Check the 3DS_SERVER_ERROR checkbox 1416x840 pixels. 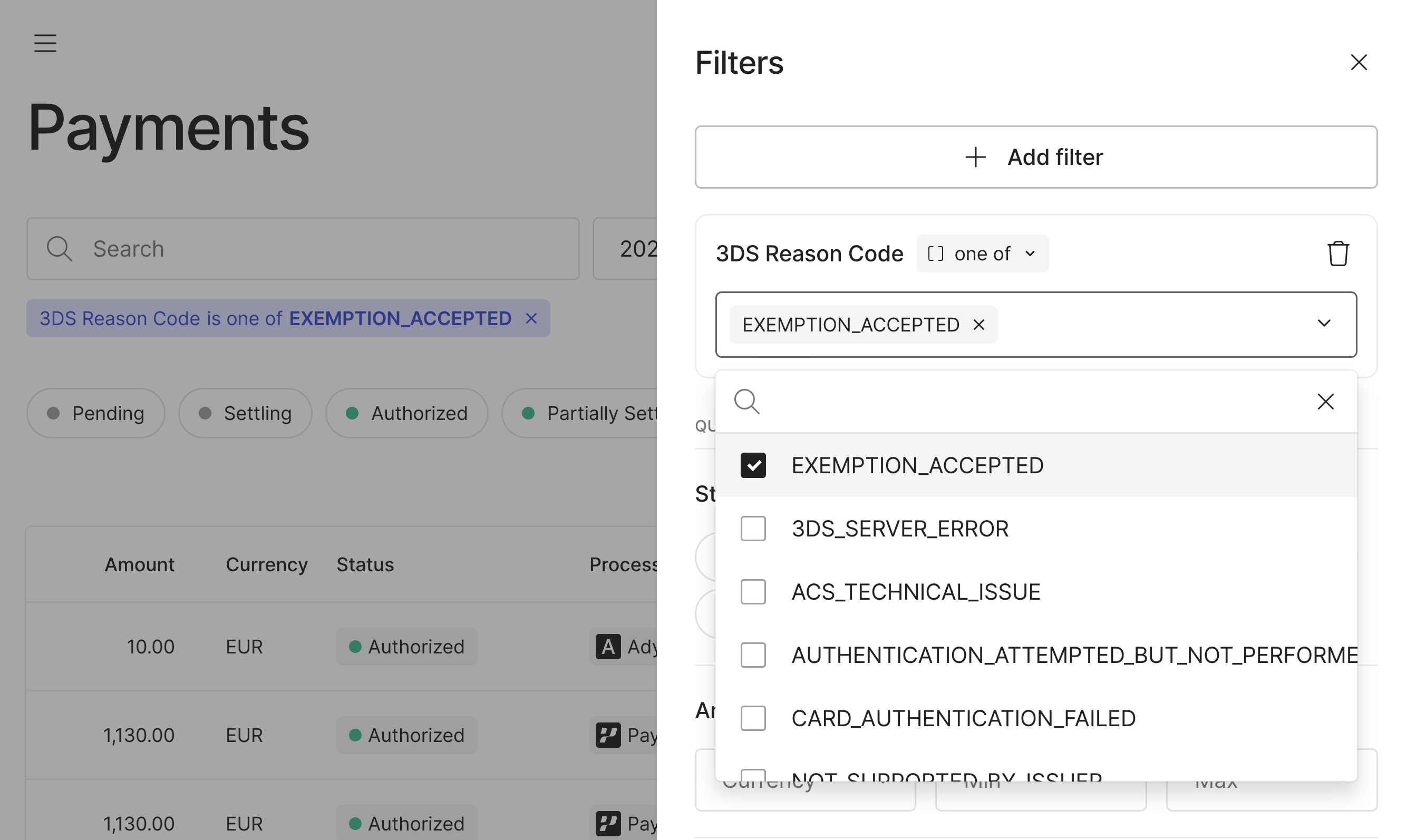point(753,528)
